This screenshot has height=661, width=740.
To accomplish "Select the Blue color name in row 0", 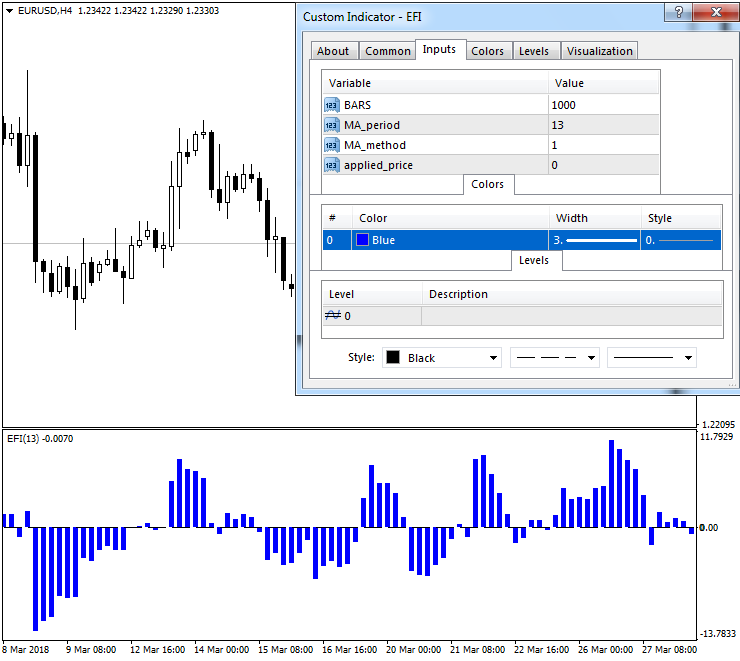I will coord(383,240).
